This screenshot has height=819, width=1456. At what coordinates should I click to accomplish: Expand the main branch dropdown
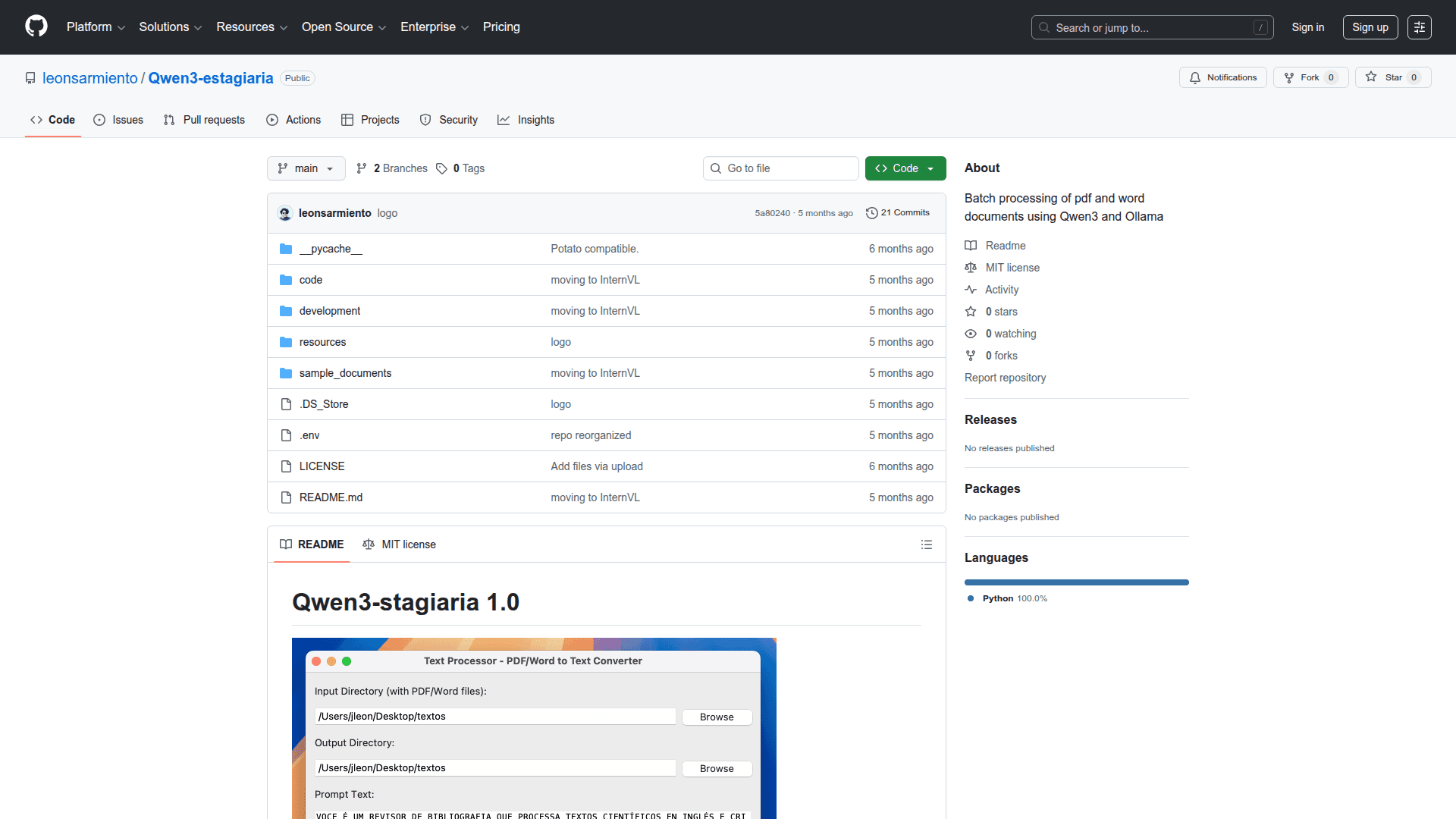coord(306,168)
